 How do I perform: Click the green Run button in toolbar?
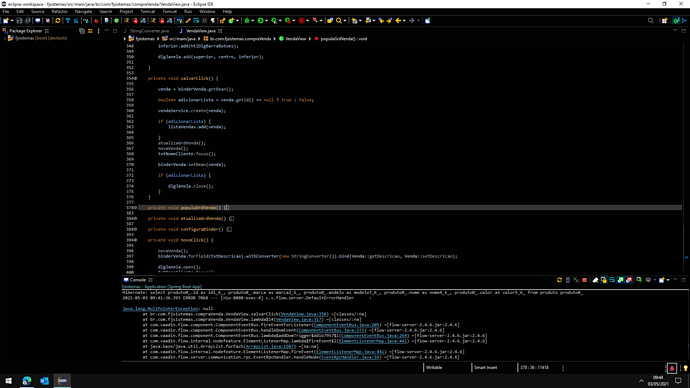261,20
